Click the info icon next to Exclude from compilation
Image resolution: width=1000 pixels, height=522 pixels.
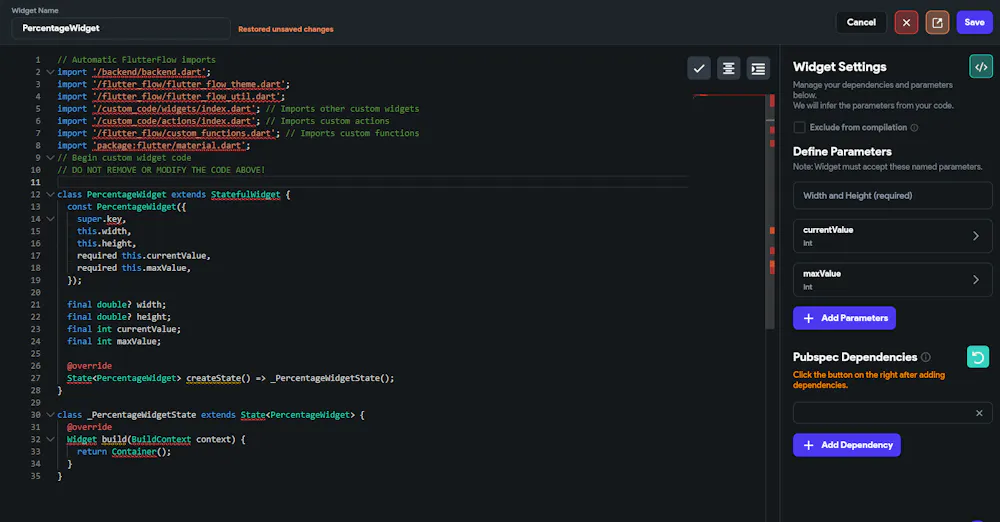point(914,128)
